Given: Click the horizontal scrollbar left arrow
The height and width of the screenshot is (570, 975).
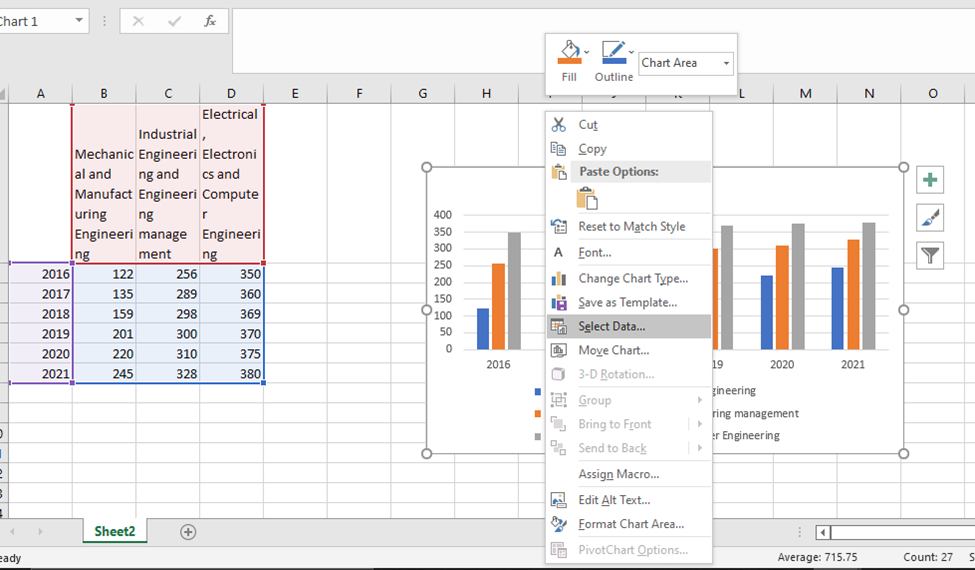Looking at the screenshot, I should 823,533.
